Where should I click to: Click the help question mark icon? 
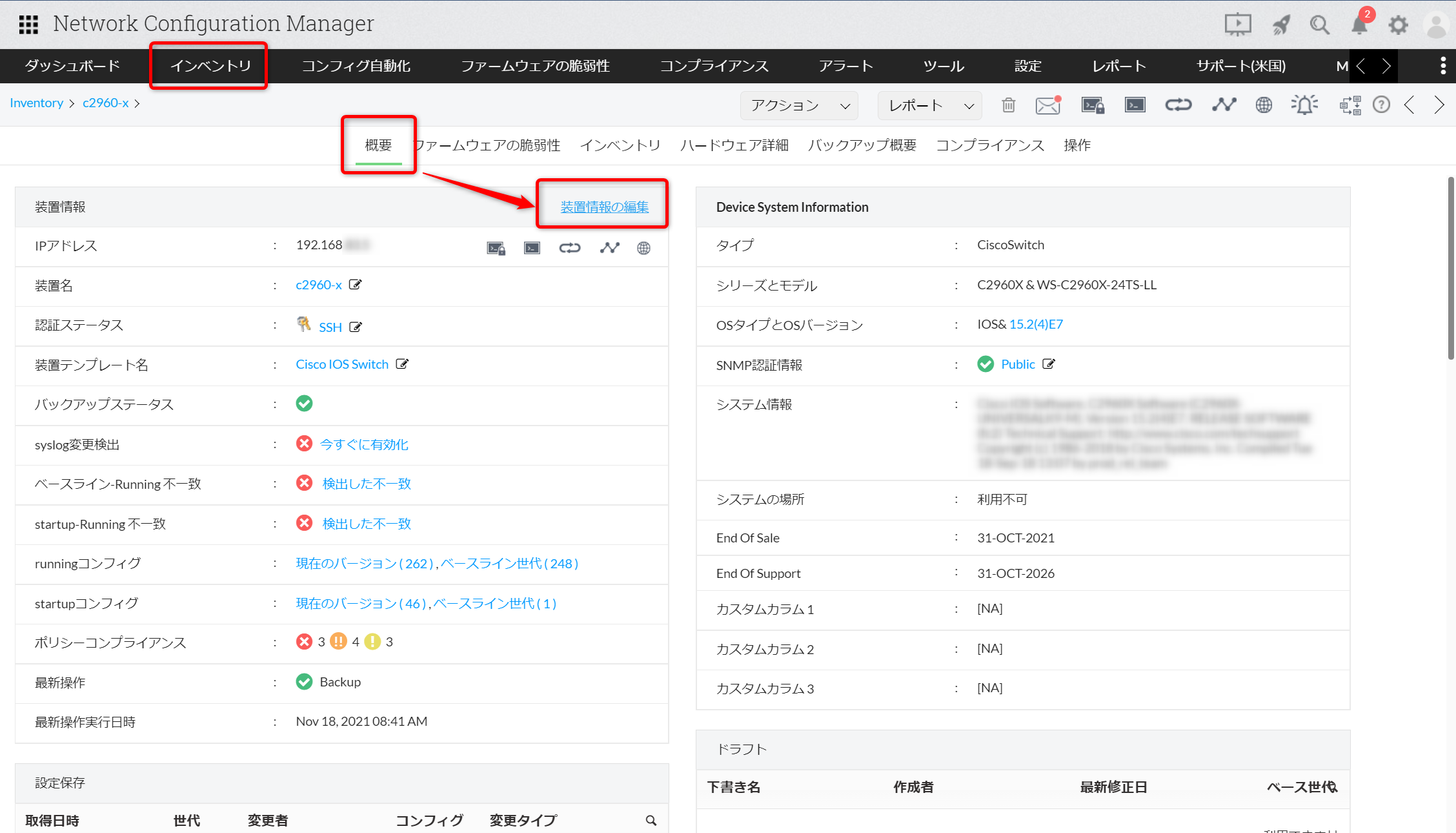click(x=1381, y=105)
